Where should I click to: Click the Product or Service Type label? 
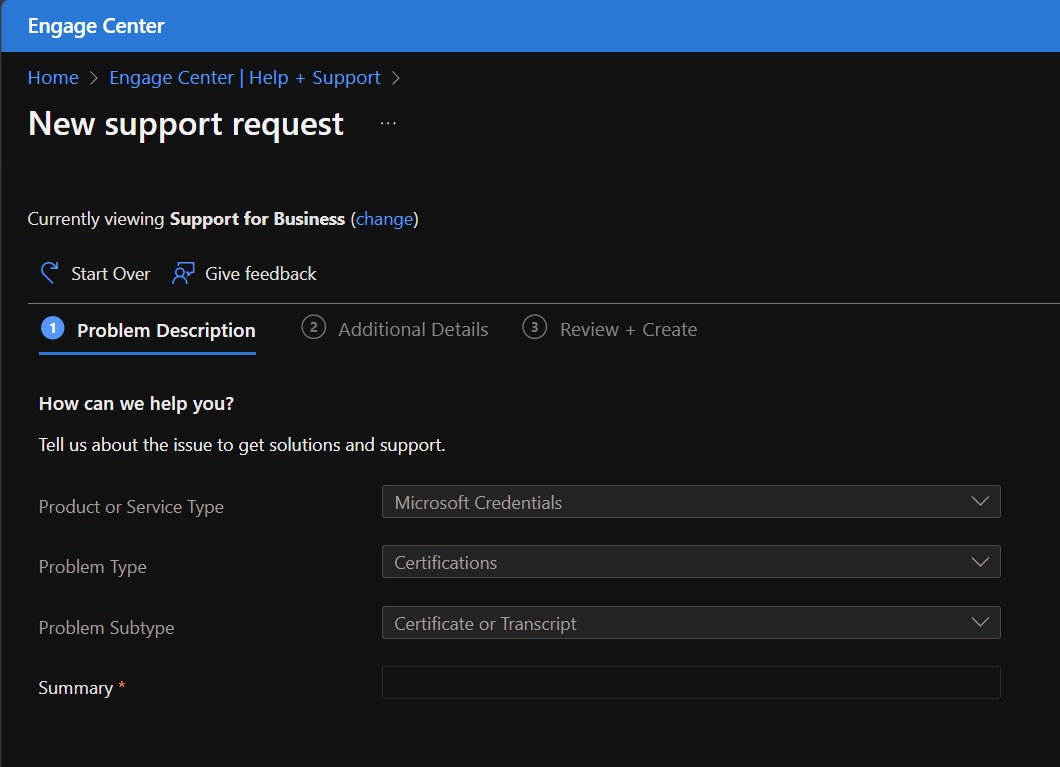131,507
